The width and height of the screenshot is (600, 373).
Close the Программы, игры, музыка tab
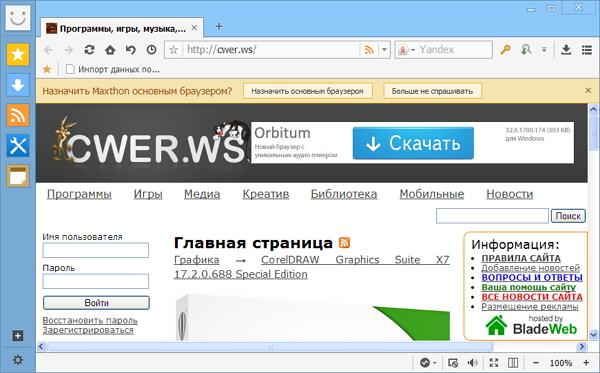coord(194,28)
